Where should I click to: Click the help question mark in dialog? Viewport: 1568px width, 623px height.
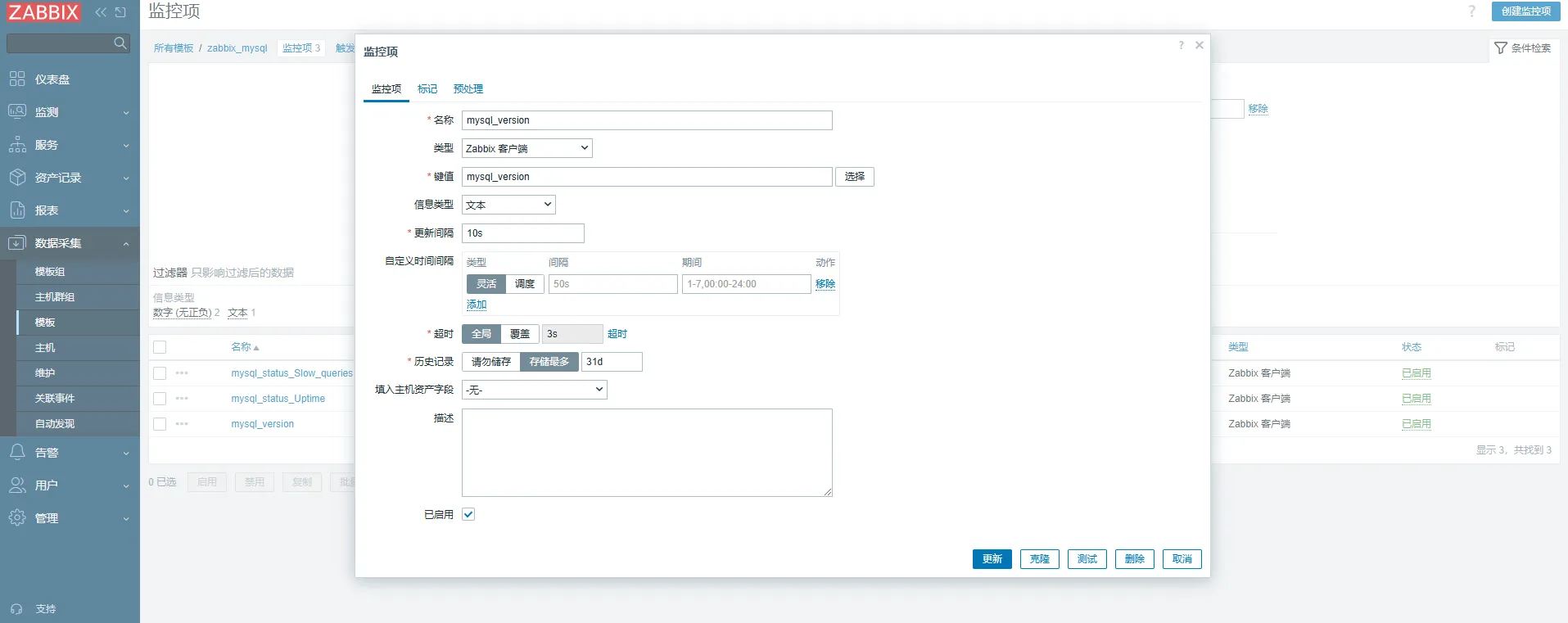click(x=1181, y=45)
